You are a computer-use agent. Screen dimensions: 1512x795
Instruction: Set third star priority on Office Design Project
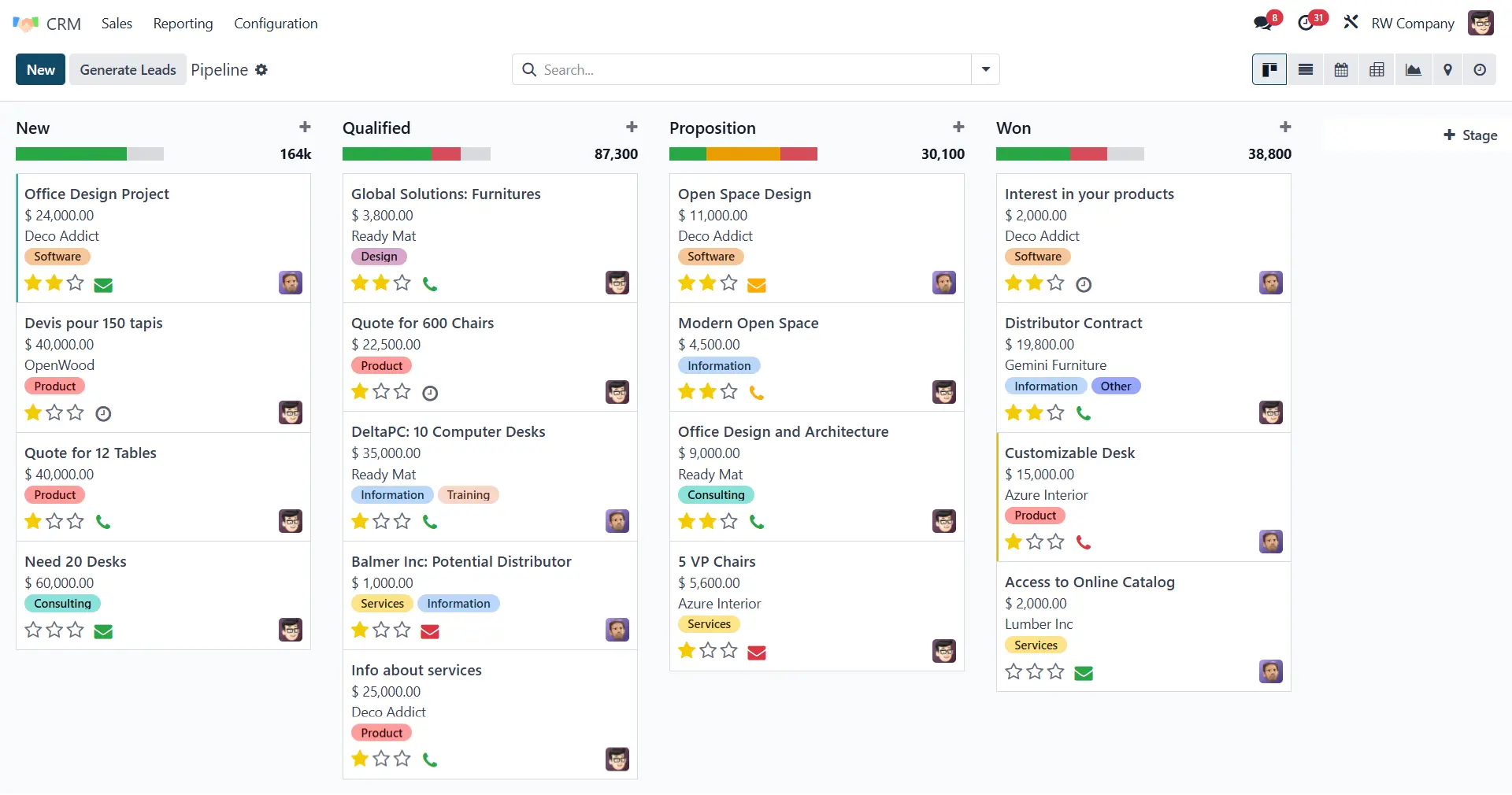(76, 283)
